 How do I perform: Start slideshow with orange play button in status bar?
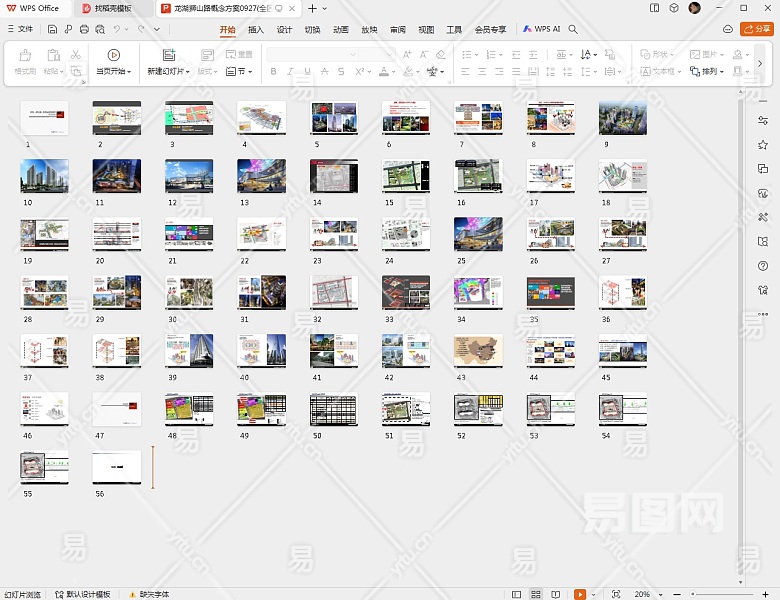(x=580, y=594)
